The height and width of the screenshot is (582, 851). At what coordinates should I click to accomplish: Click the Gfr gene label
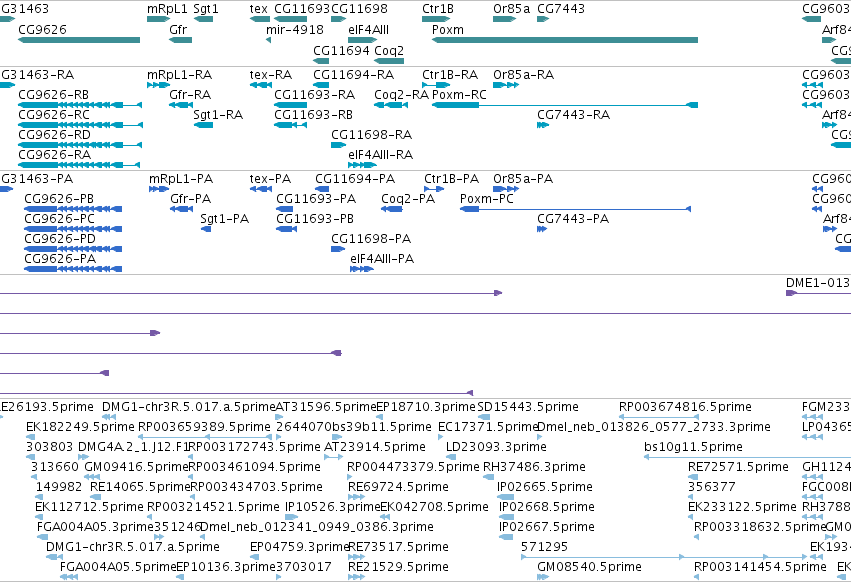point(178,29)
